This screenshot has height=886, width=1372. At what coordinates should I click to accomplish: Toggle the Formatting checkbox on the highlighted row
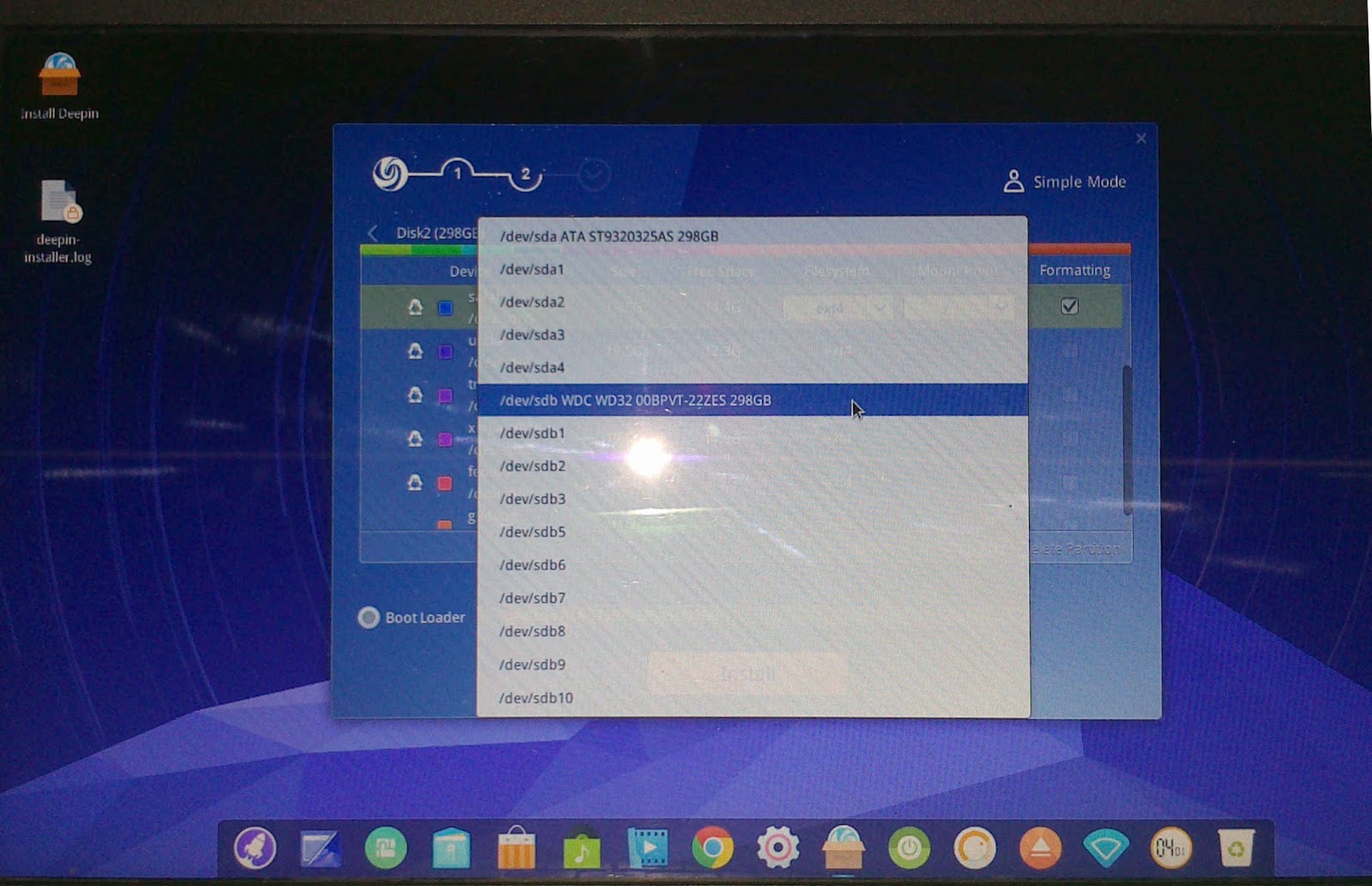coord(1069,306)
